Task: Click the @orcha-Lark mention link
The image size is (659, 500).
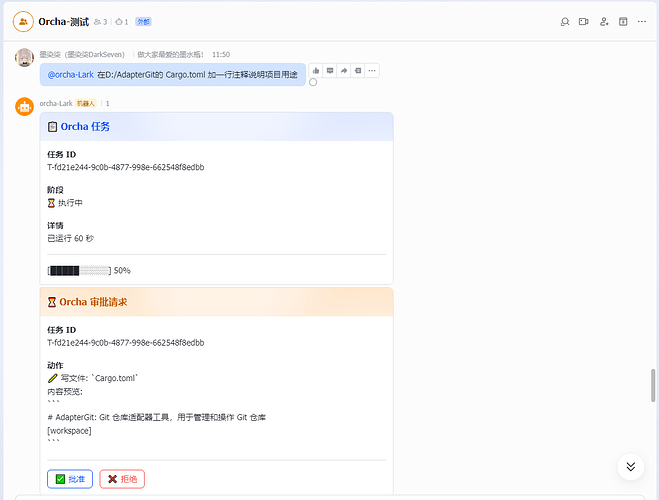Action: 71,75
